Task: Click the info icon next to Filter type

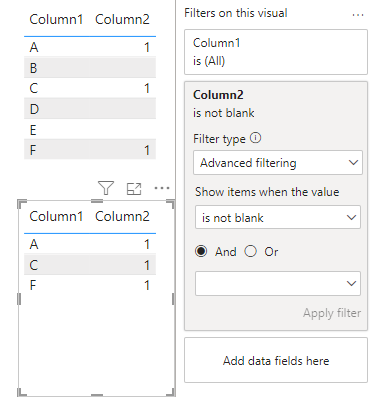Action: (255, 138)
